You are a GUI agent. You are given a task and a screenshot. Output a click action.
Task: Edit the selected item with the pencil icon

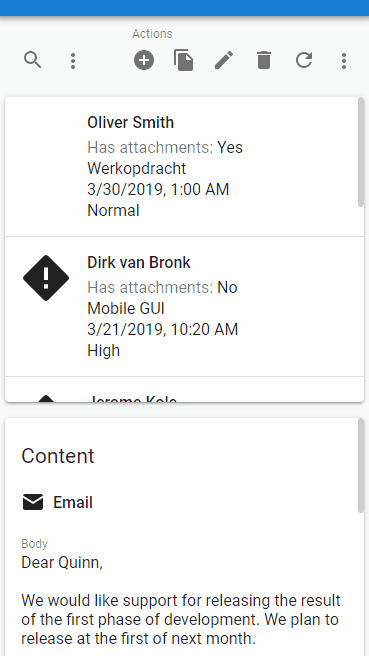point(224,60)
